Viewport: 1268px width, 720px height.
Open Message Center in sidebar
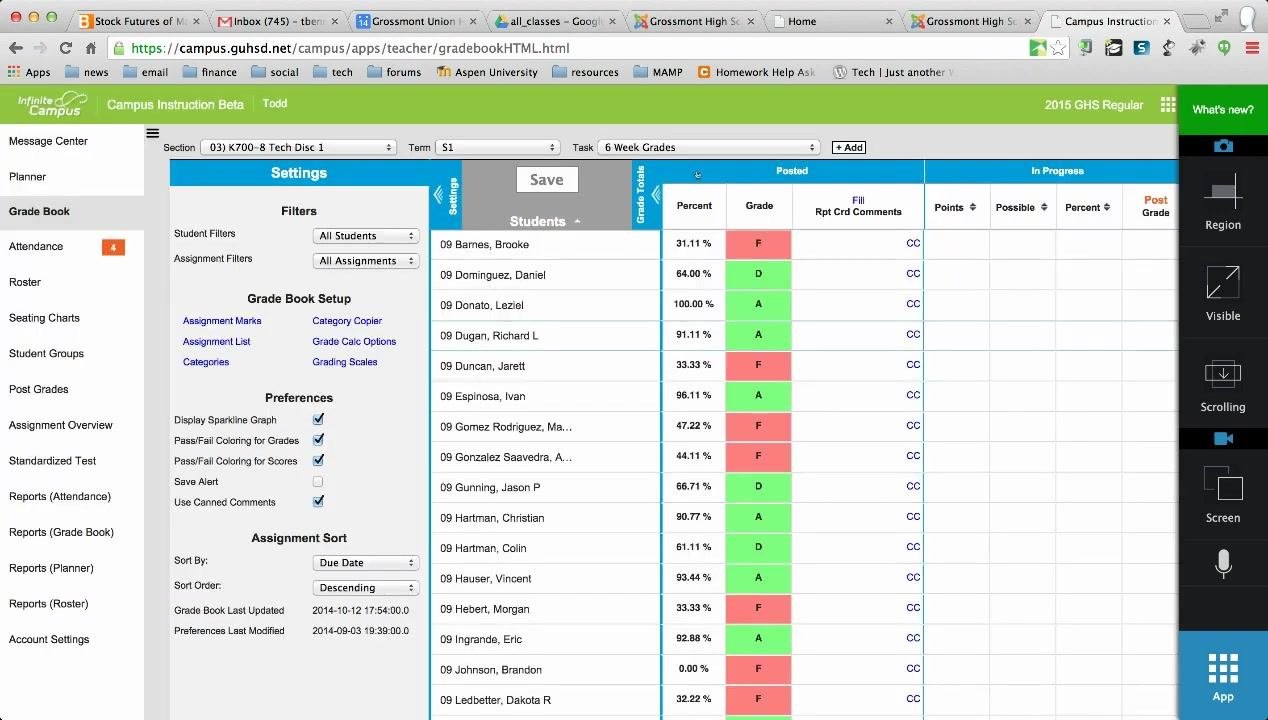[x=48, y=141]
